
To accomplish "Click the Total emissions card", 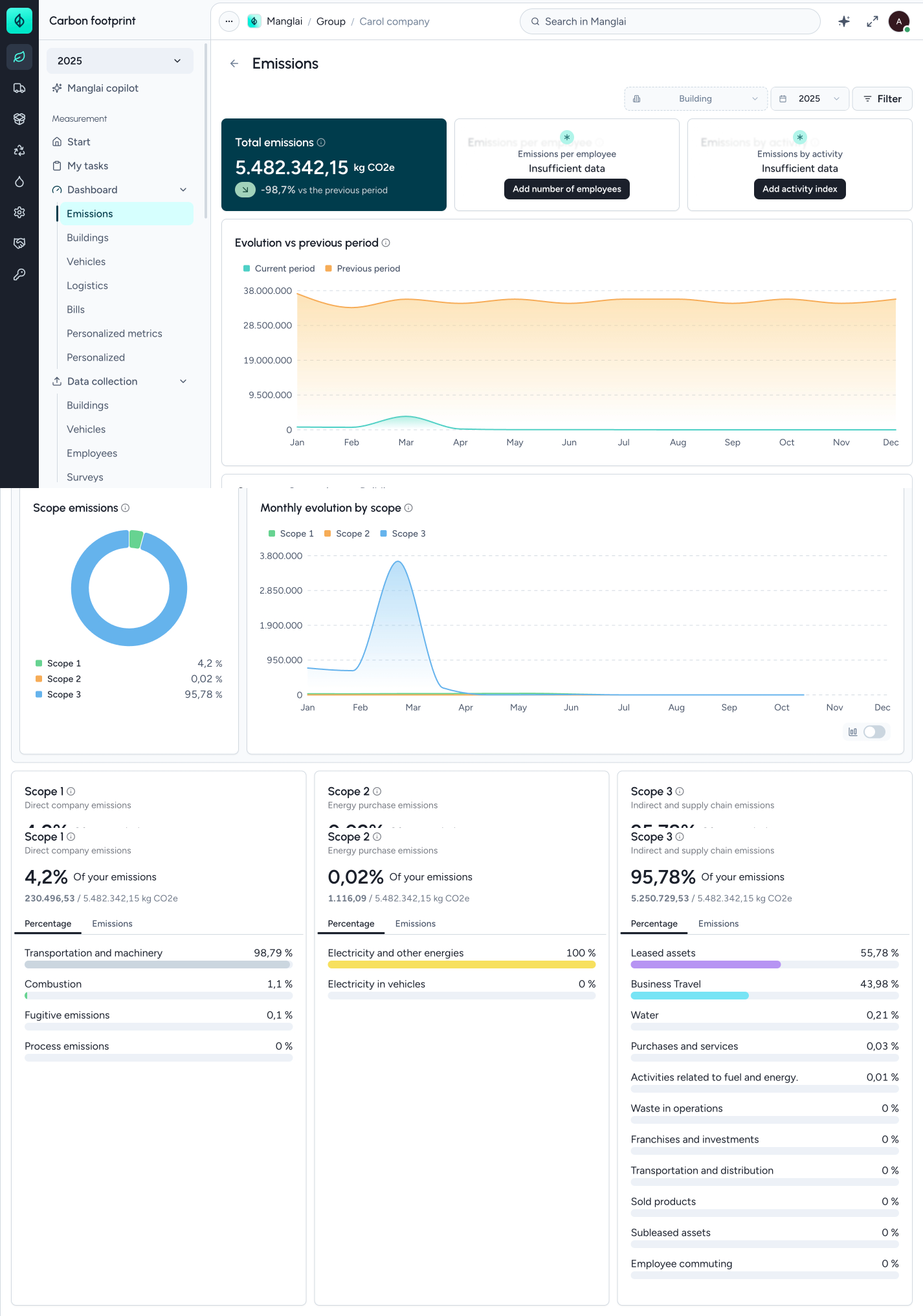I will click(334, 164).
